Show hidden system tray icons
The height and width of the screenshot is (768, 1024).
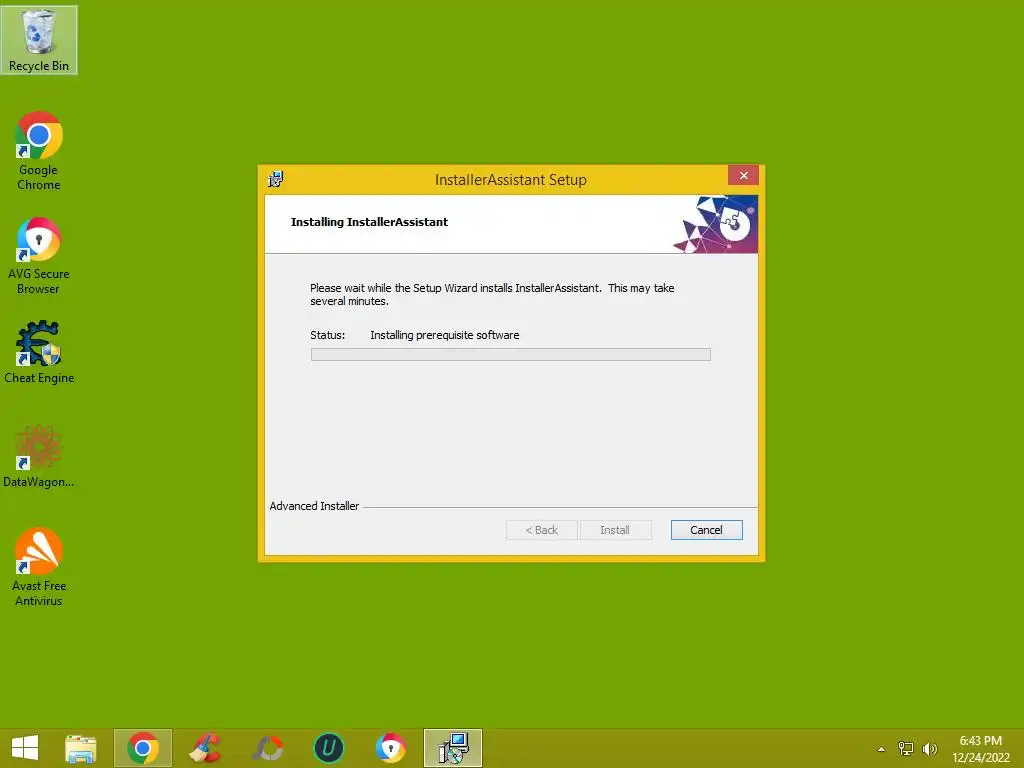coord(882,749)
